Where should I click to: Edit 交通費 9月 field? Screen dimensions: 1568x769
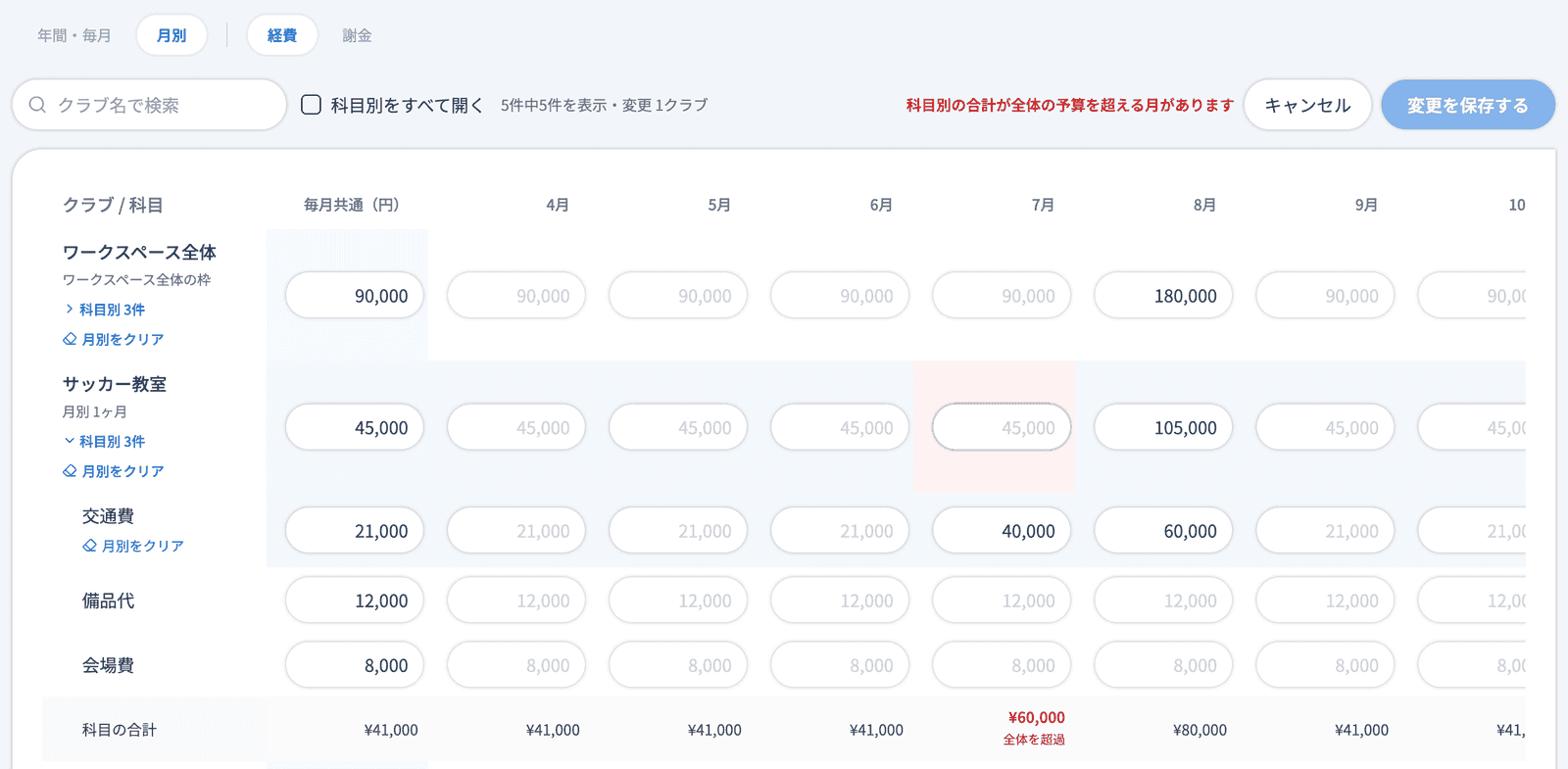[x=1325, y=530]
